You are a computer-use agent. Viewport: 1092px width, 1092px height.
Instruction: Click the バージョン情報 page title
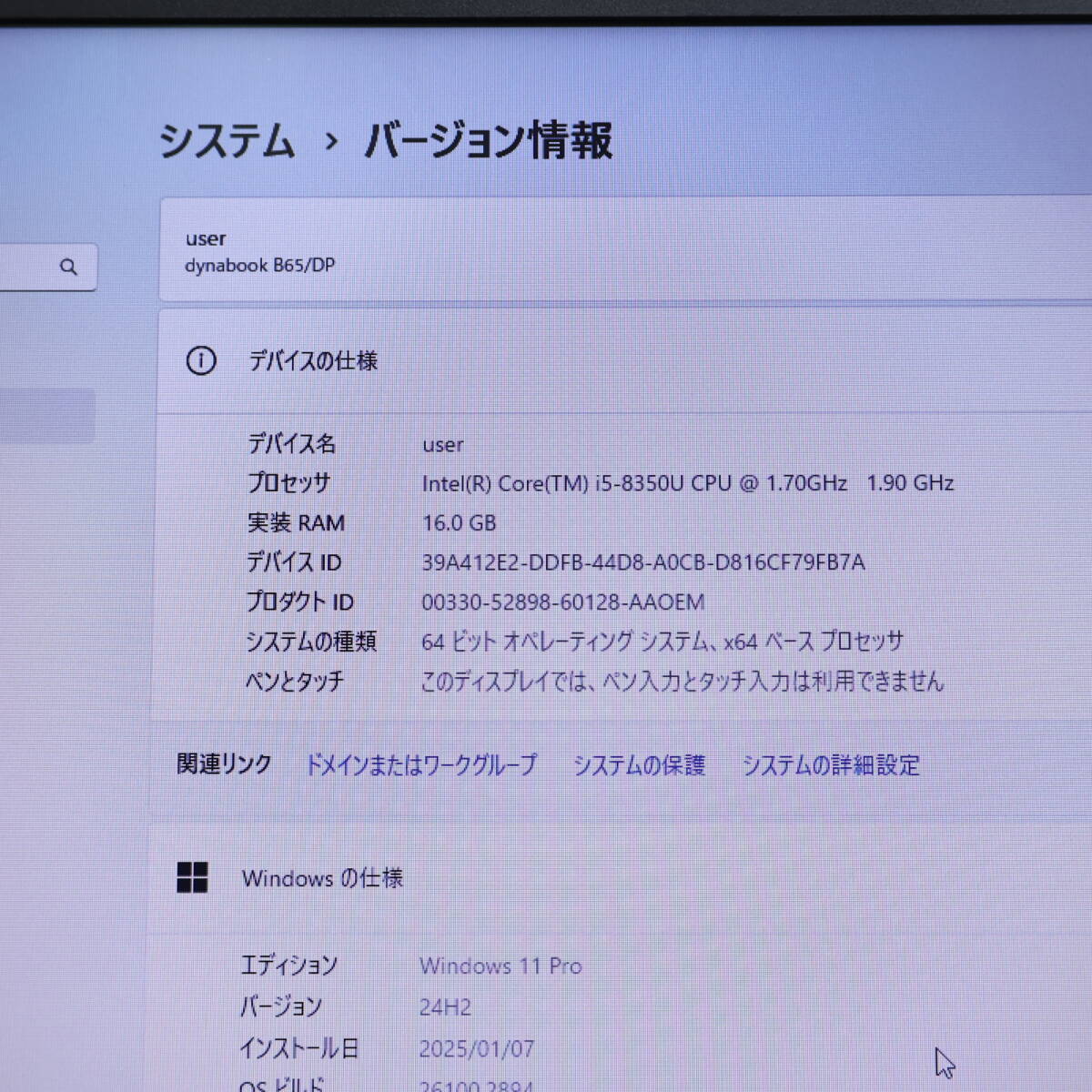tap(489, 142)
